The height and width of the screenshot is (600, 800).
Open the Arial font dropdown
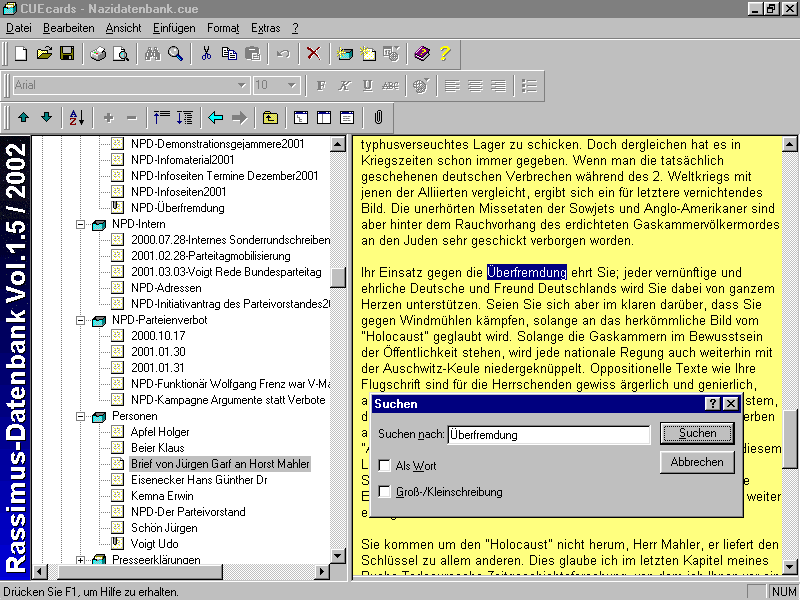coord(242,85)
